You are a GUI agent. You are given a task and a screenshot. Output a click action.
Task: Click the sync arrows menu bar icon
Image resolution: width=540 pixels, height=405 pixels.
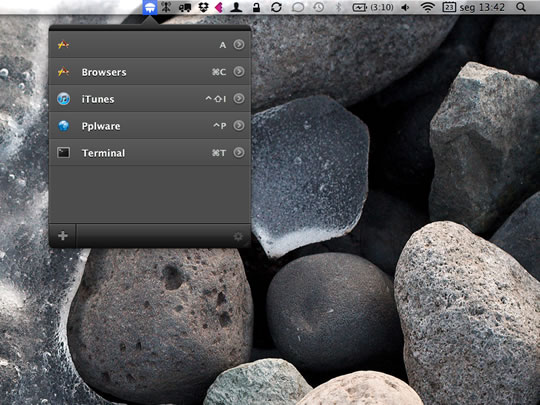click(276, 7)
